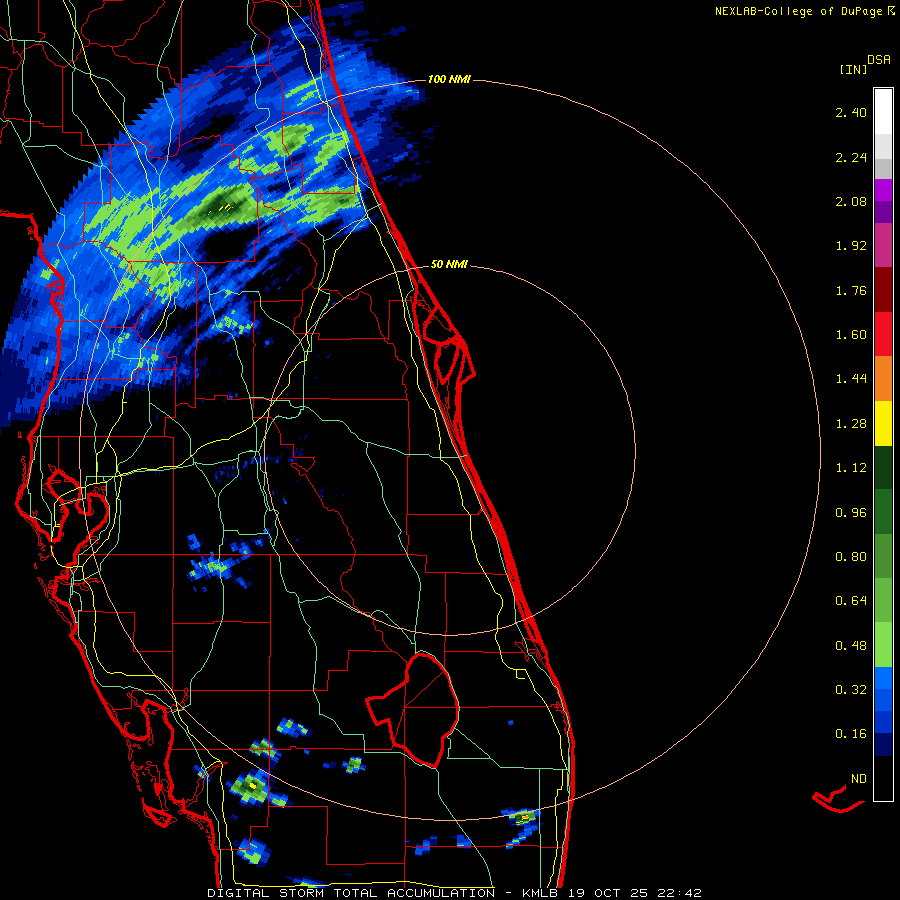Click the 0.96 legend value

point(851,513)
